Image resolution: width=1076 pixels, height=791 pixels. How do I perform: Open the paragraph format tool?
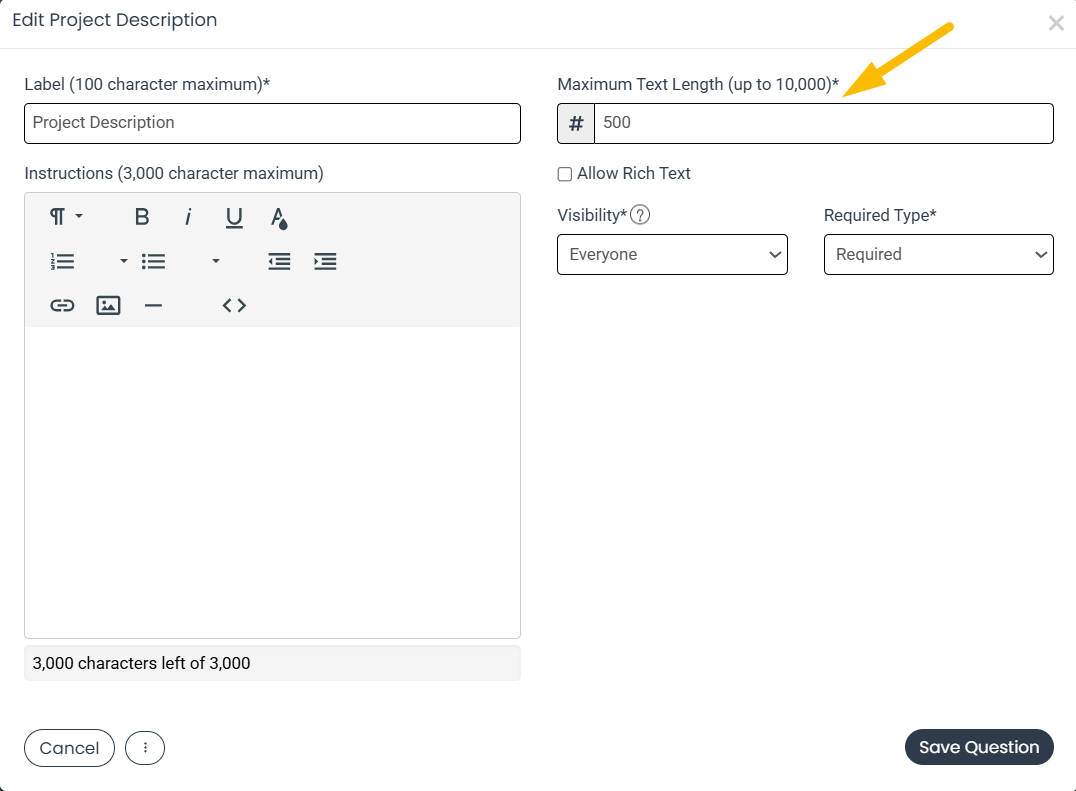point(66,217)
